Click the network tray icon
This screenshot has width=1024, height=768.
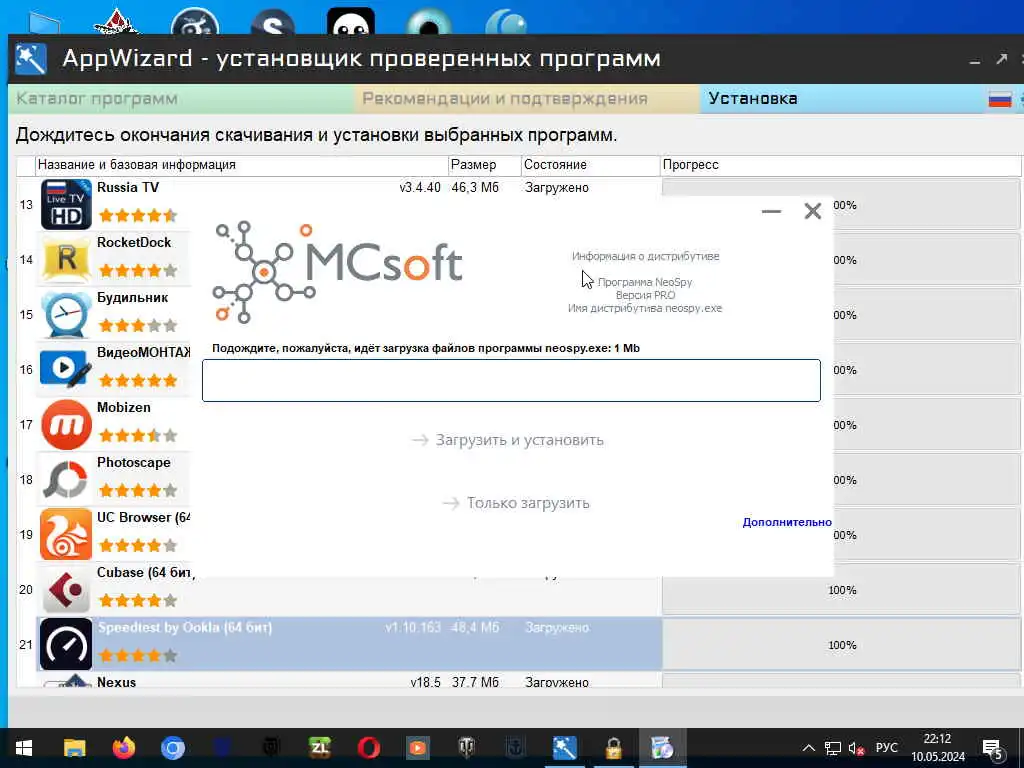point(833,748)
